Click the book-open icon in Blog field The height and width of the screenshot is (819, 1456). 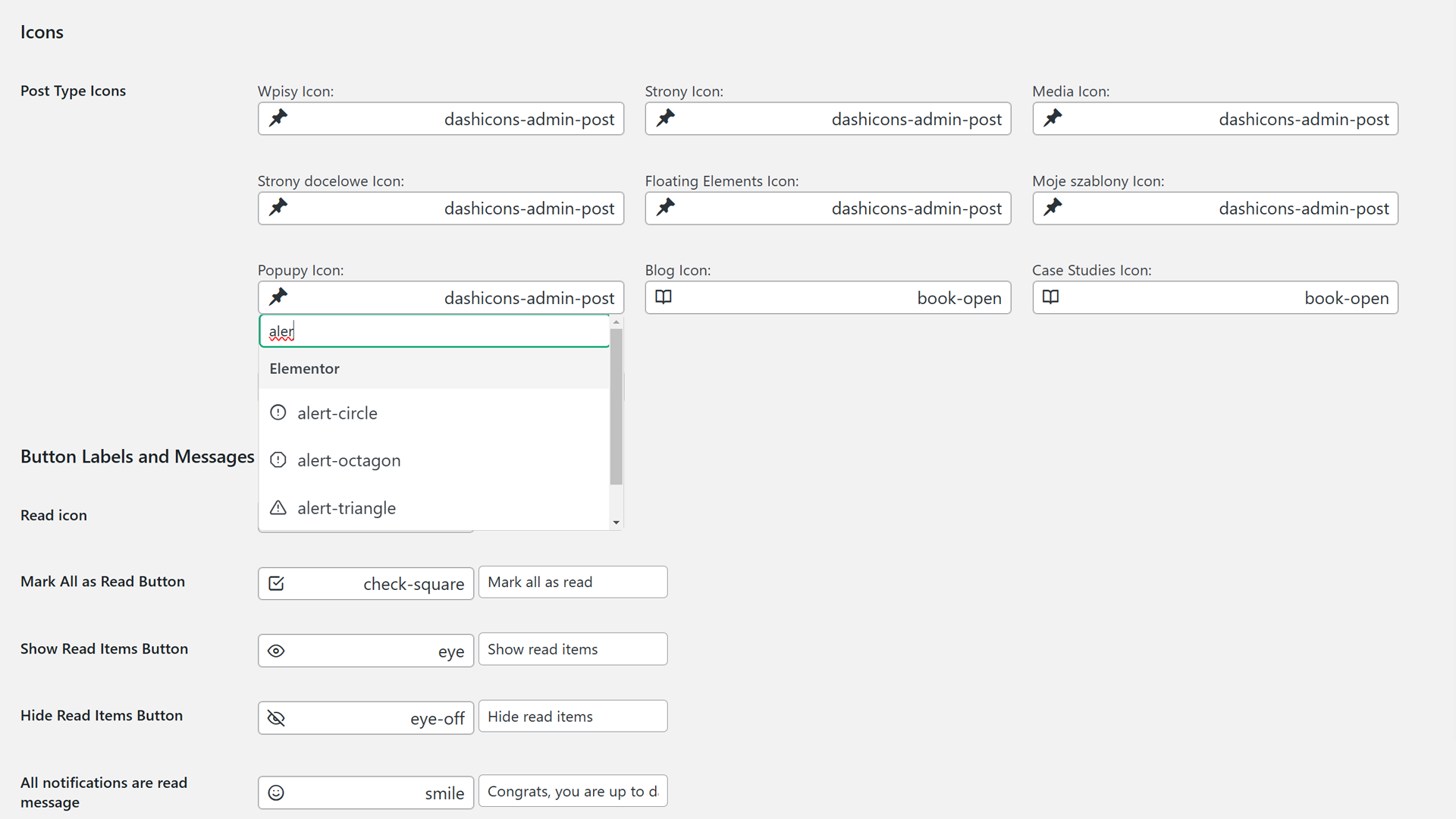coord(664,297)
